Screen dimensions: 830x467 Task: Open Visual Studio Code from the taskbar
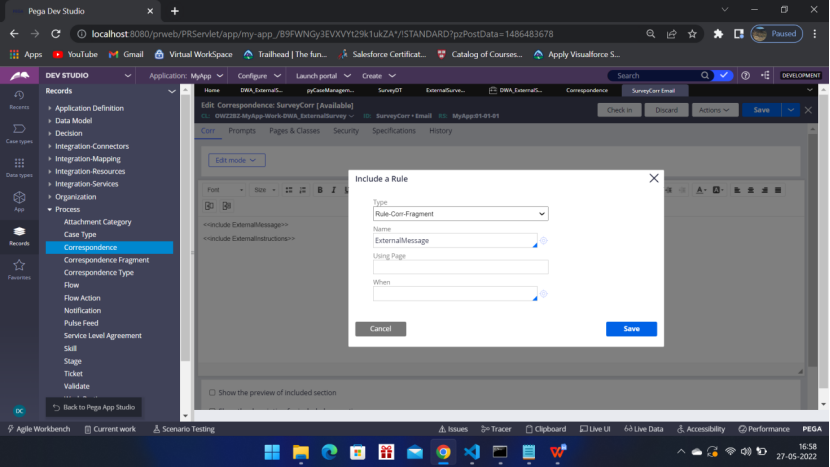(x=472, y=452)
